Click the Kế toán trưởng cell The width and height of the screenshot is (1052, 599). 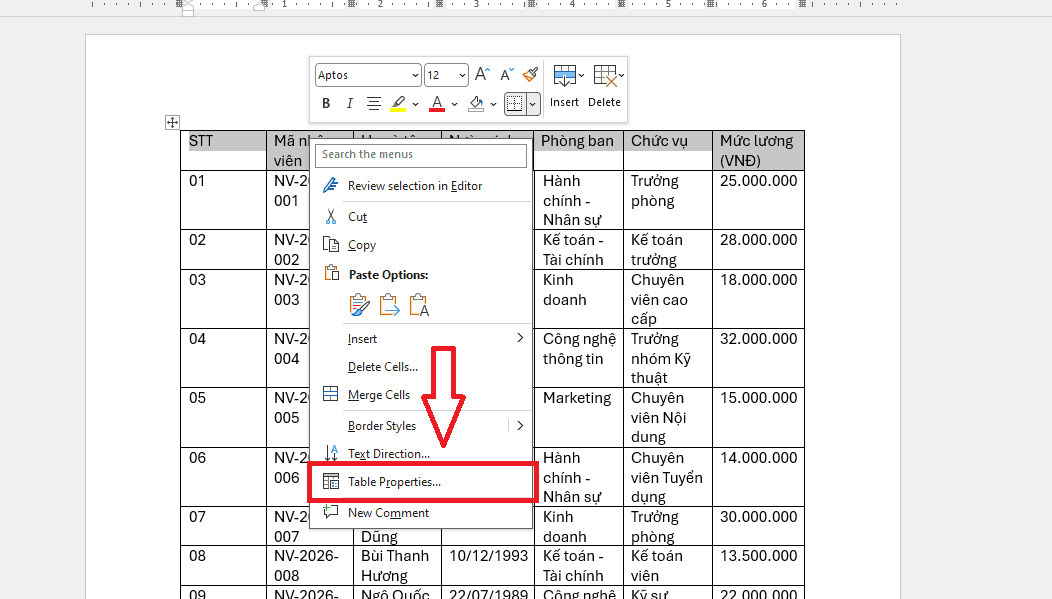pyautogui.click(x=668, y=250)
